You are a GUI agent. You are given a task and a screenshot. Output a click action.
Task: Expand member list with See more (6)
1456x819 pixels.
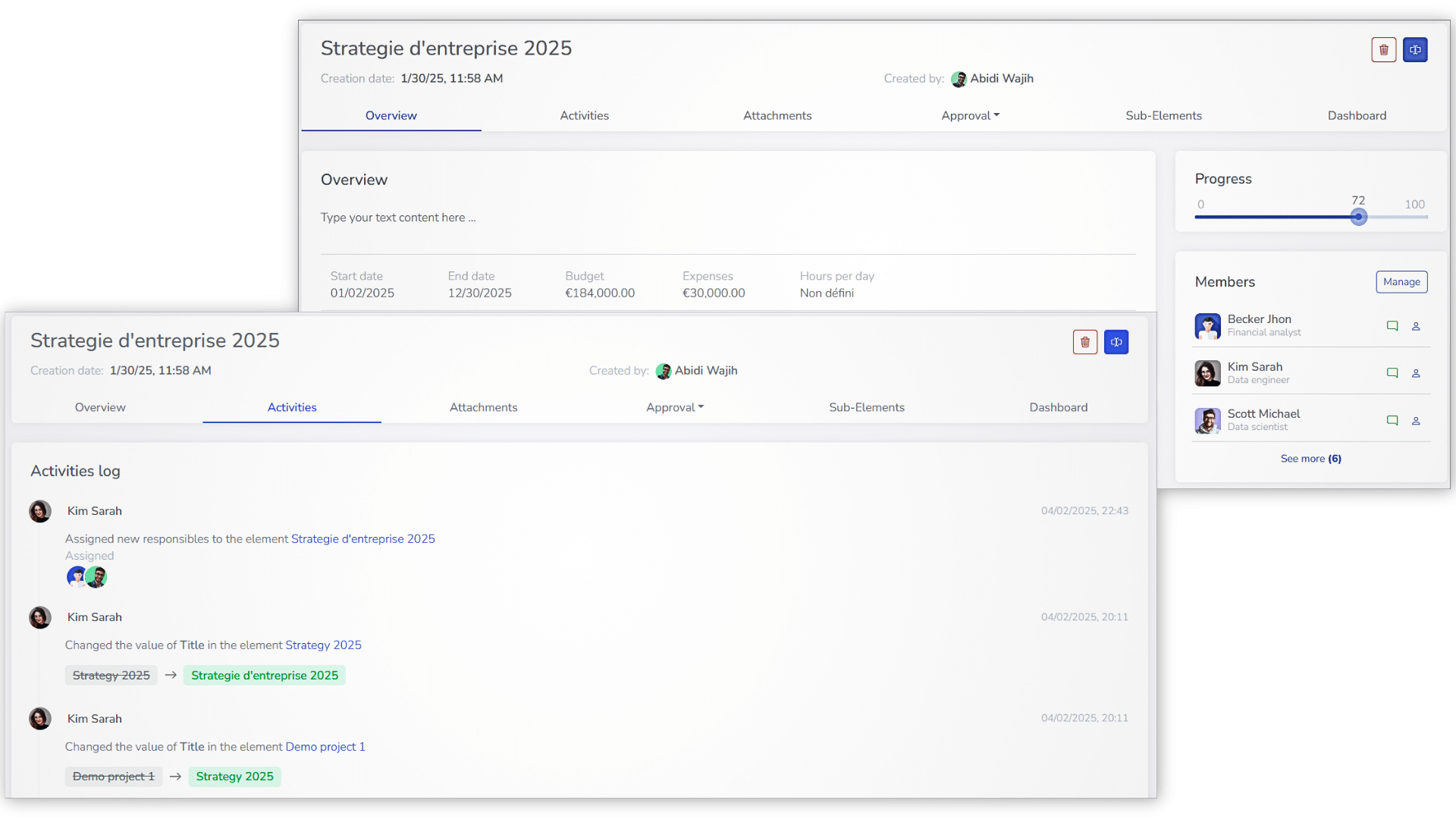coord(1310,459)
